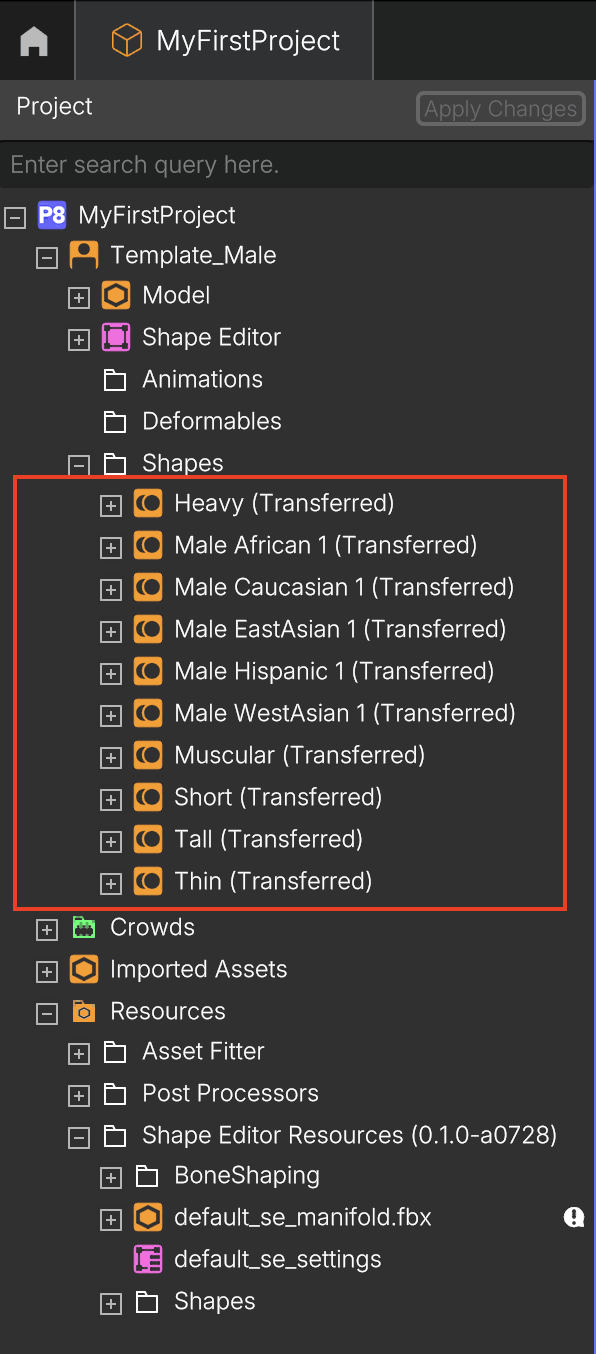
Task: Click the pink Shape Editor icon
Action: coord(116,338)
